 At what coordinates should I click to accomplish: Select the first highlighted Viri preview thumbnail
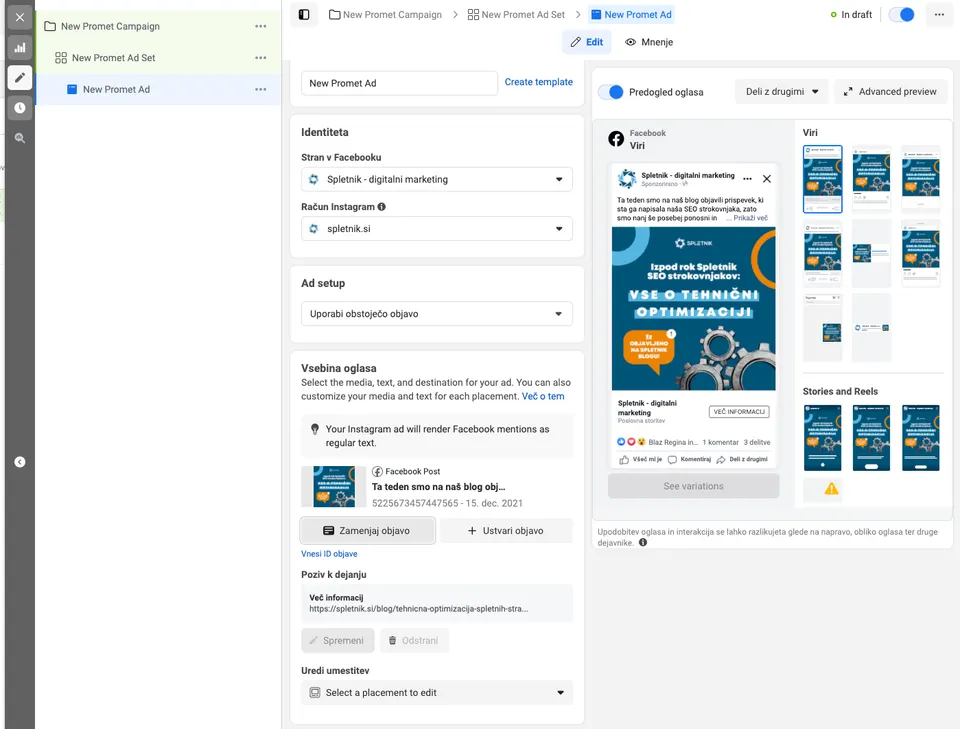click(822, 179)
